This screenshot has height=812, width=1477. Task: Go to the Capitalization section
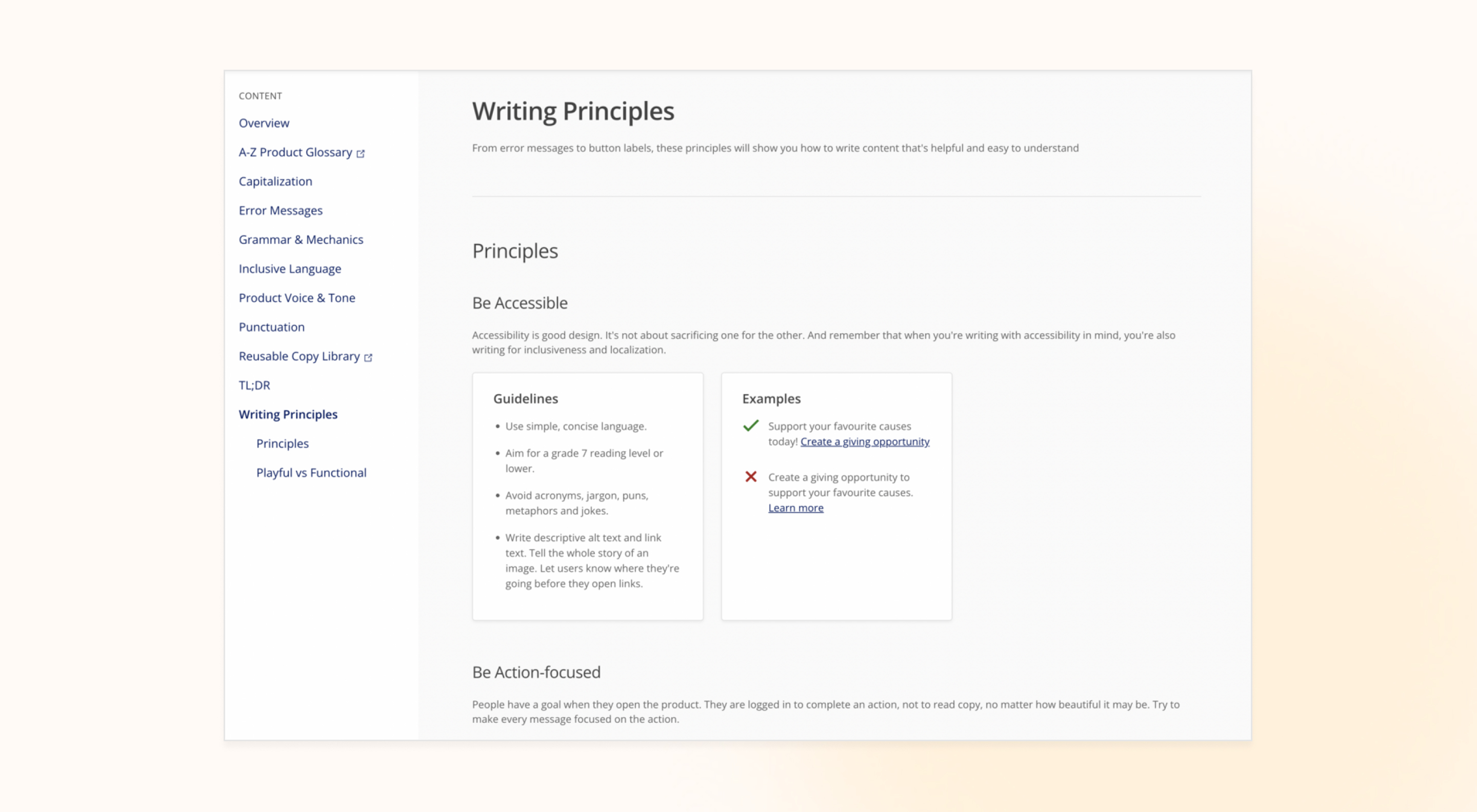coord(275,181)
